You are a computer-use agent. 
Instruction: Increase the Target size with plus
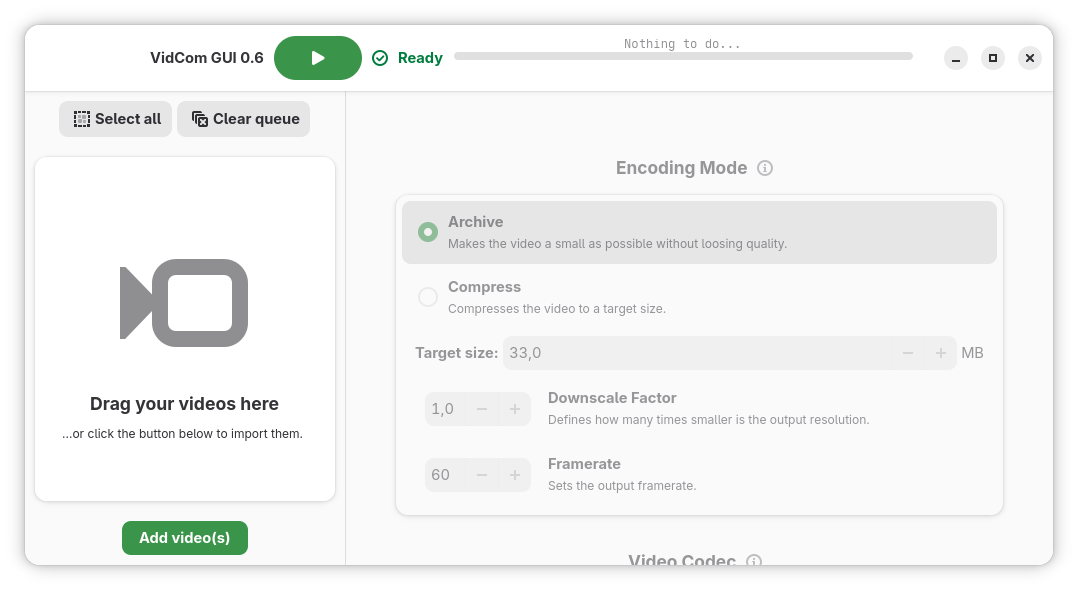click(x=940, y=353)
